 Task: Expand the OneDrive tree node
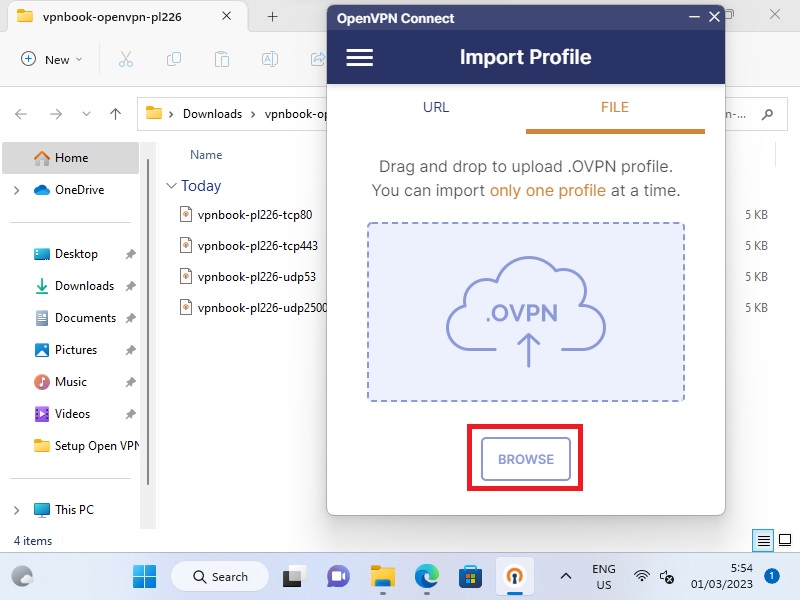pyautogui.click(x=16, y=190)
